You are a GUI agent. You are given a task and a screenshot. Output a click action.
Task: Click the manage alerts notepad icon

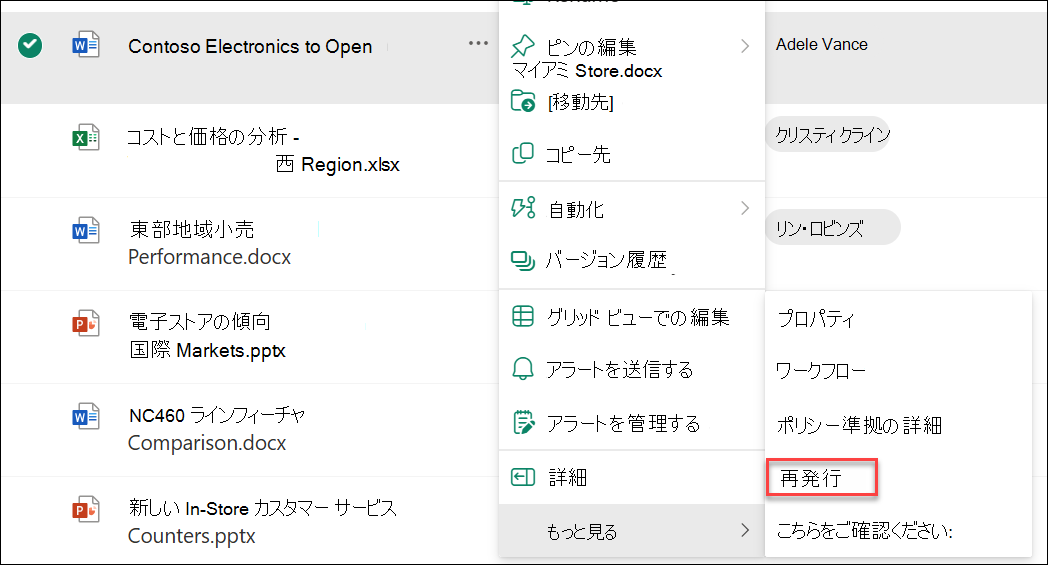click(x=523, y=422)
